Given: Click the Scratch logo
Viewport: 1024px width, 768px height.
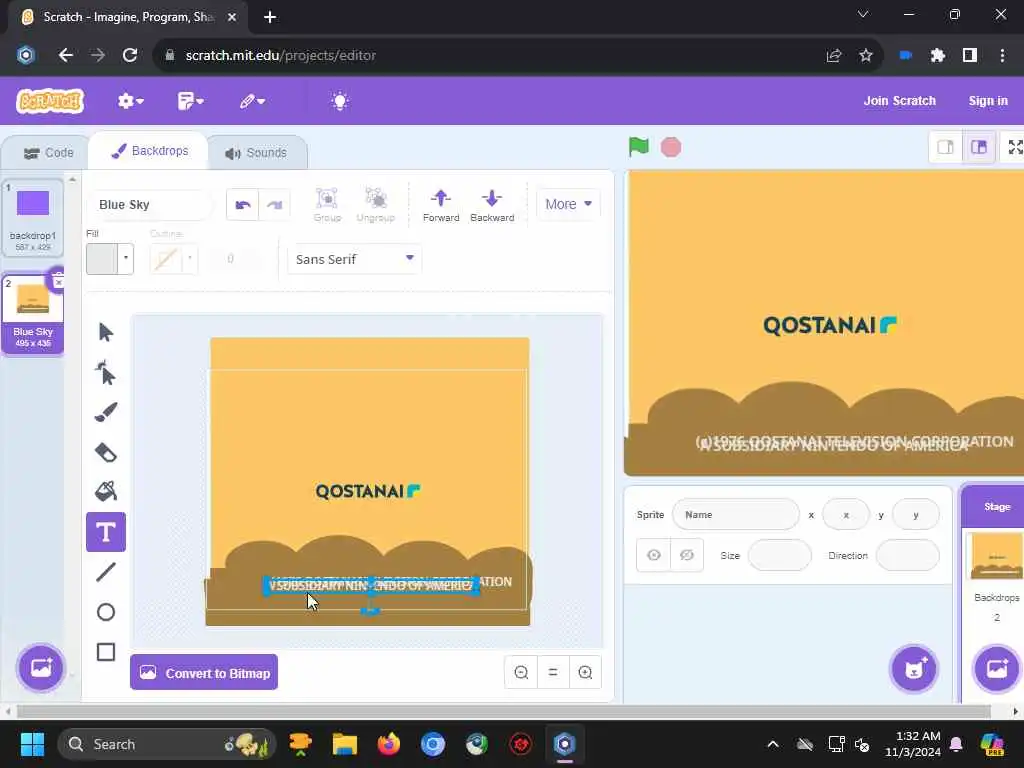Looking at the screenshot, I should [x=50, y=101].
